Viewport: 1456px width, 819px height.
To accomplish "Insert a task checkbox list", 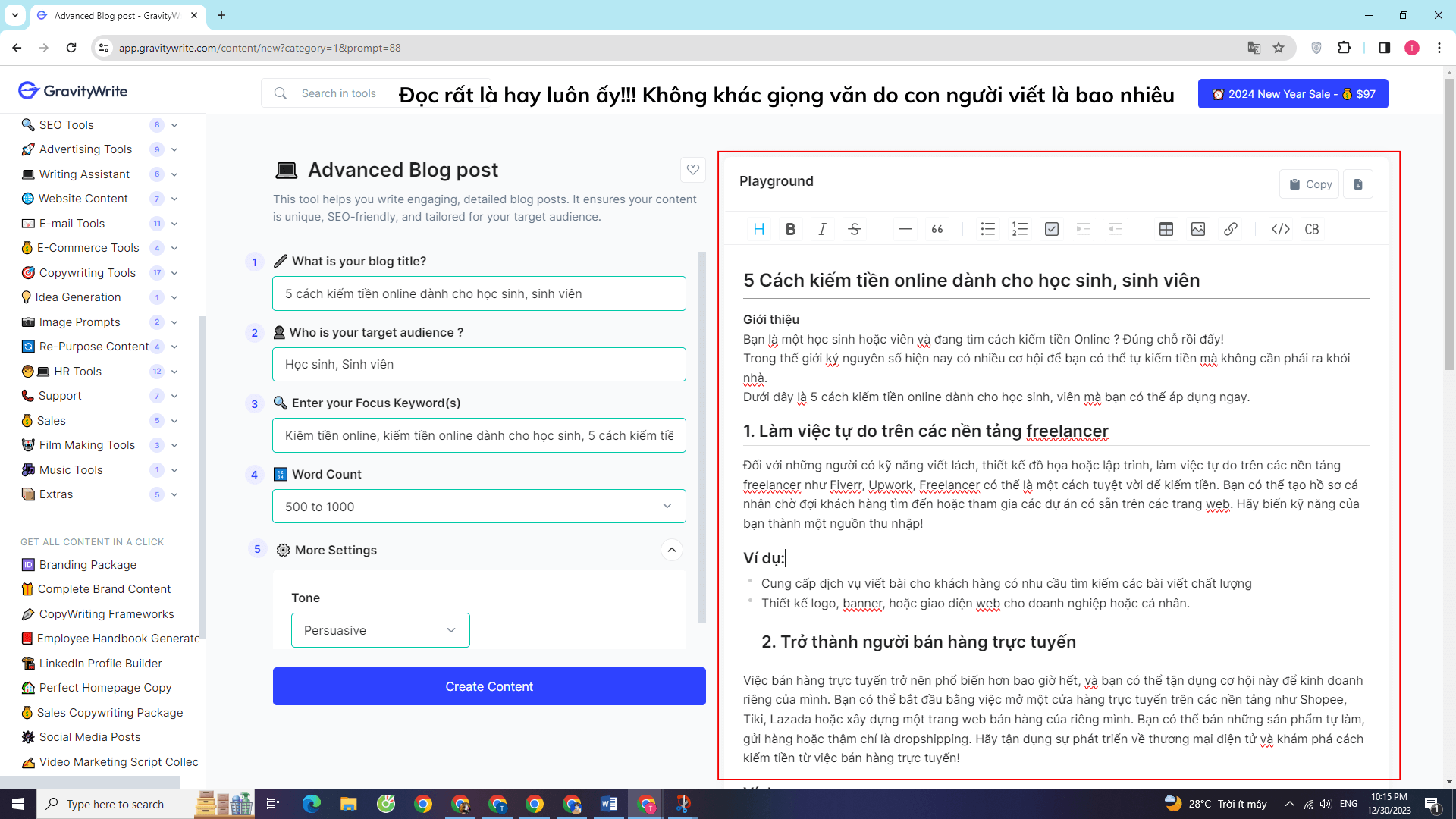I will click(x=1052, y=229).
